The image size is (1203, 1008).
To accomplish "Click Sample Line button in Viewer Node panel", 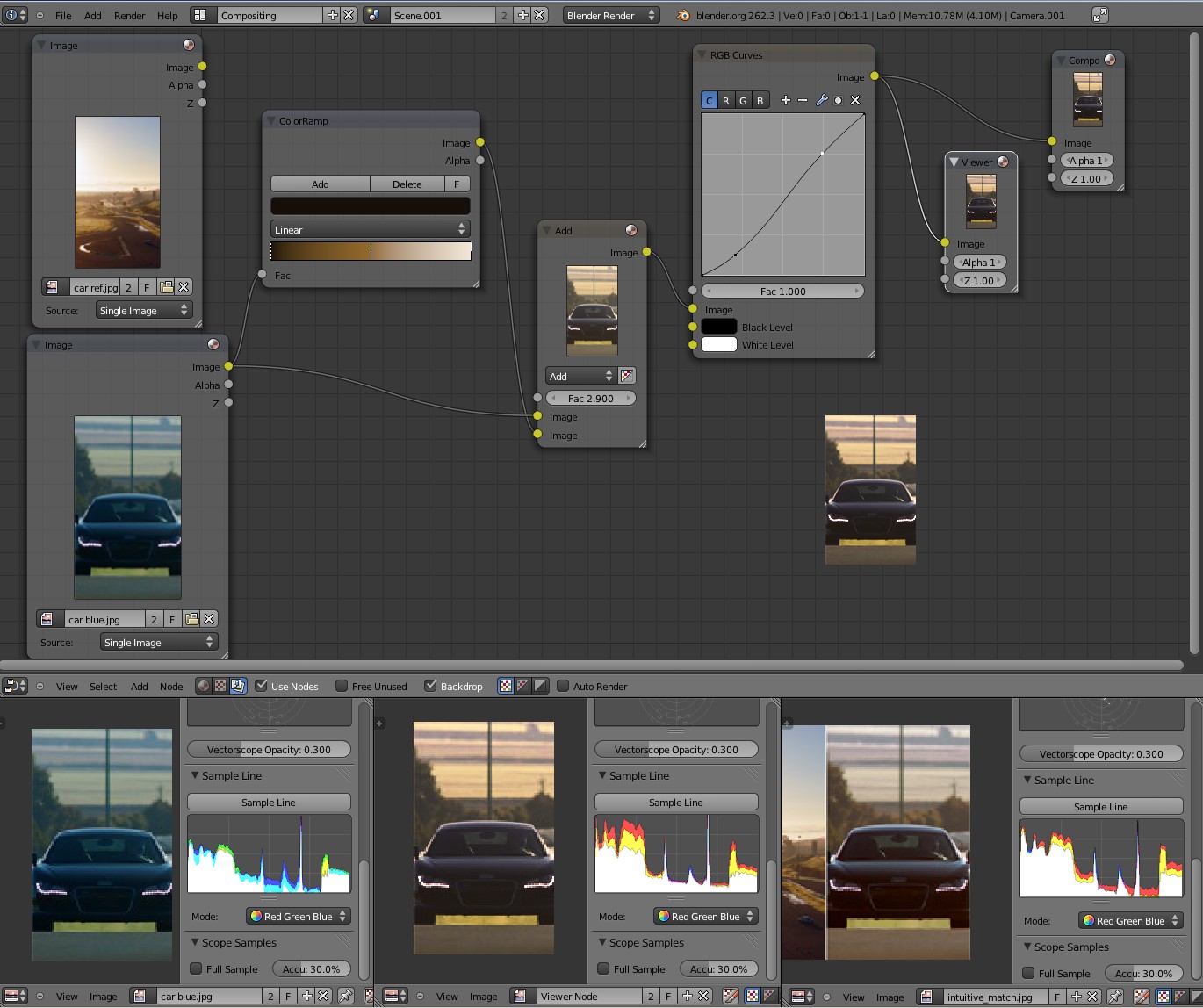I will click(676, 802).
